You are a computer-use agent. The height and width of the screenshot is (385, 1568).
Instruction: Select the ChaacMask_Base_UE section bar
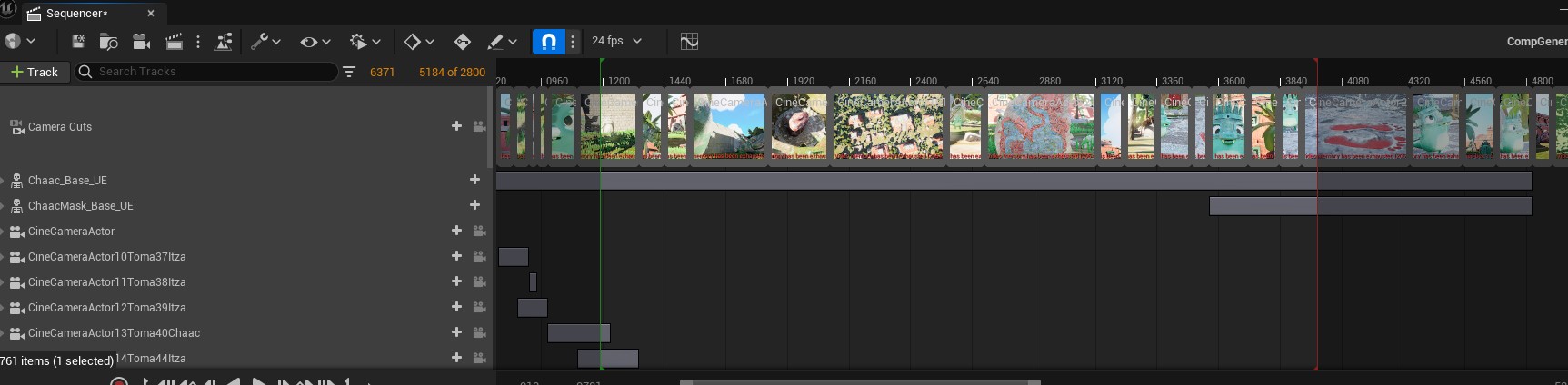1370,206
